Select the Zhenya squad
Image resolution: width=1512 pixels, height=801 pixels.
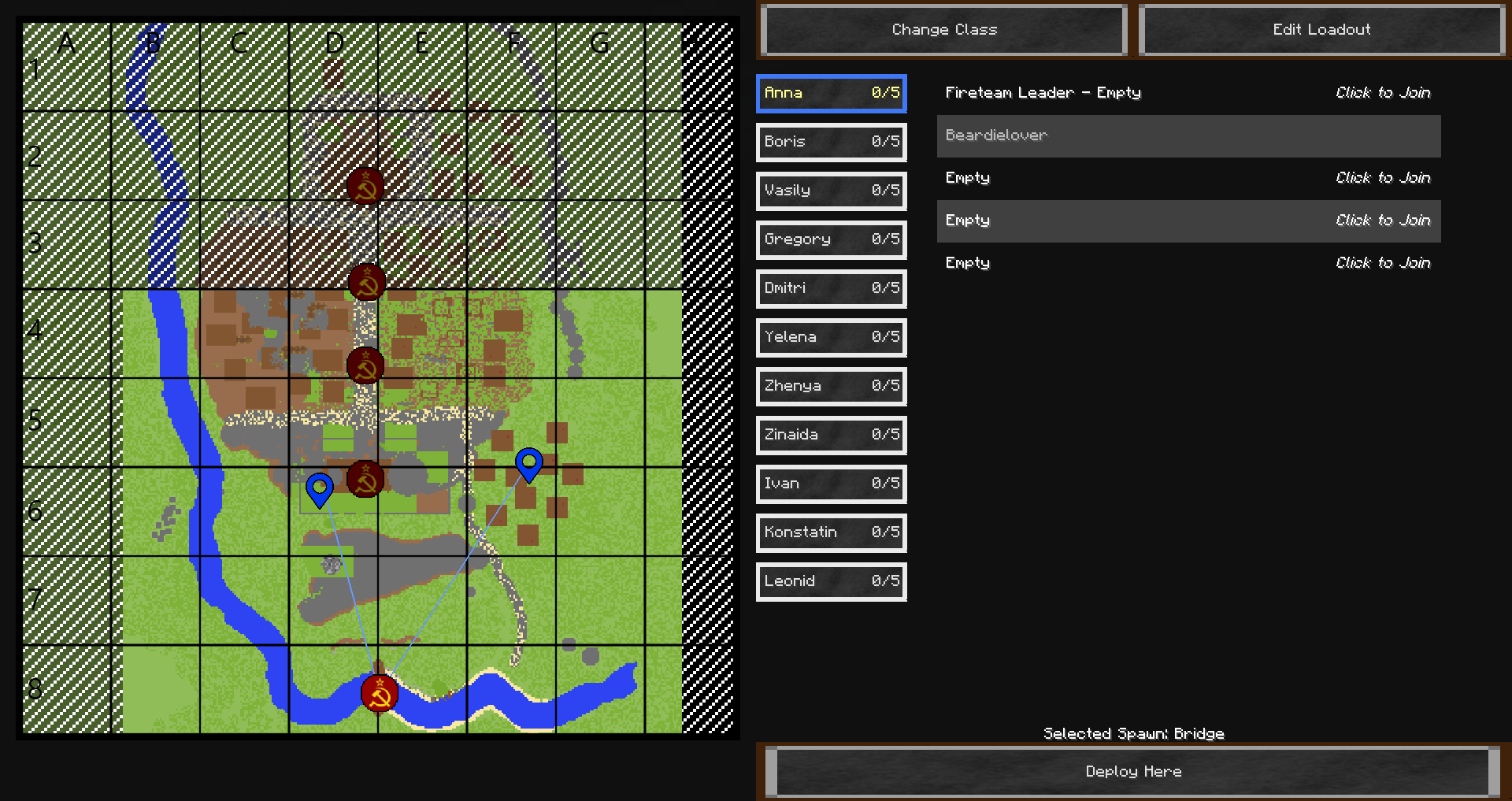[832, 386]
